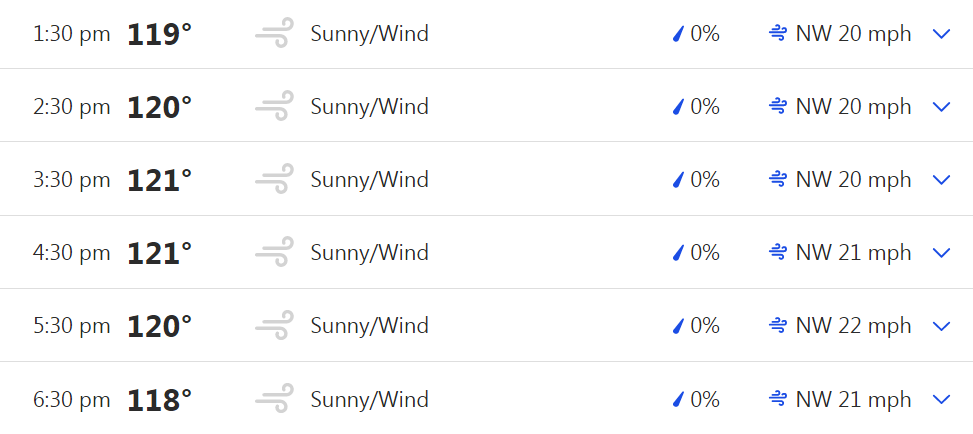Click the 0% precipitation value at 5:30 pm
The height and width of the screenshot is (434, 973).
(x=705, y=326)
